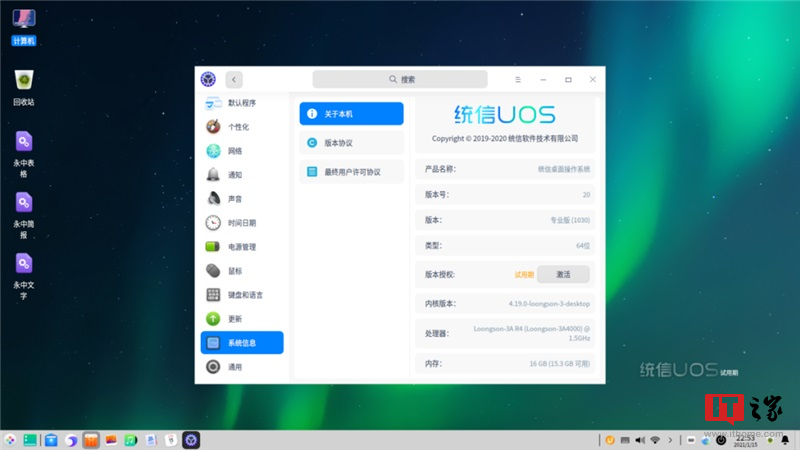Open the launcher in the dock
The width and height of the screenshot is (800, 450).
click(x=10, y=440)
